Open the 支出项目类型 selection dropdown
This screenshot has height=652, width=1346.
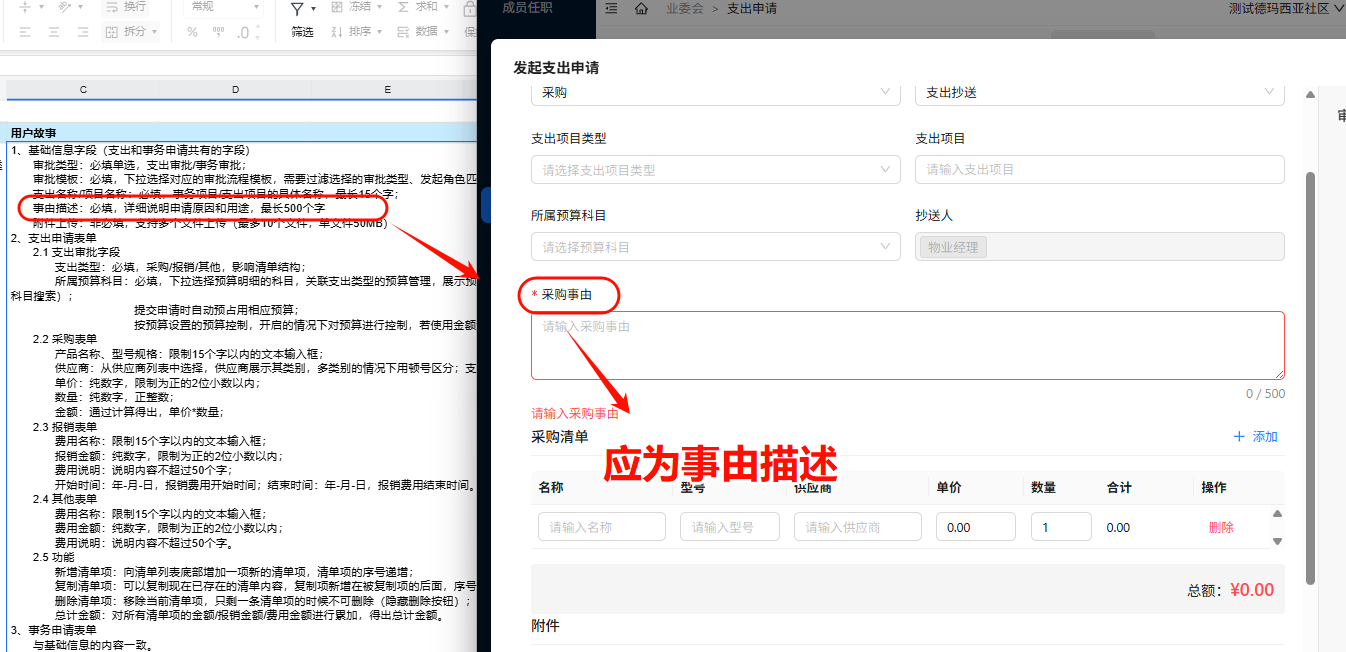click(x=714, y=169)
